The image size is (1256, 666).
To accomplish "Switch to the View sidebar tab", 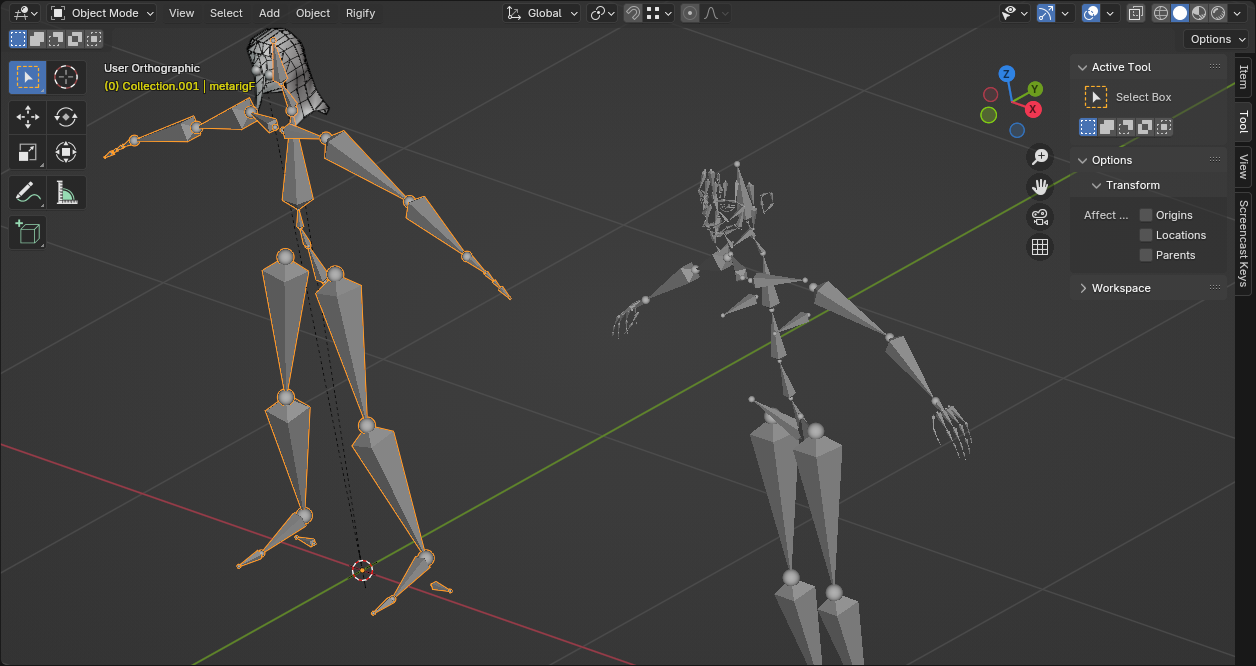I will pos(1243,166).
